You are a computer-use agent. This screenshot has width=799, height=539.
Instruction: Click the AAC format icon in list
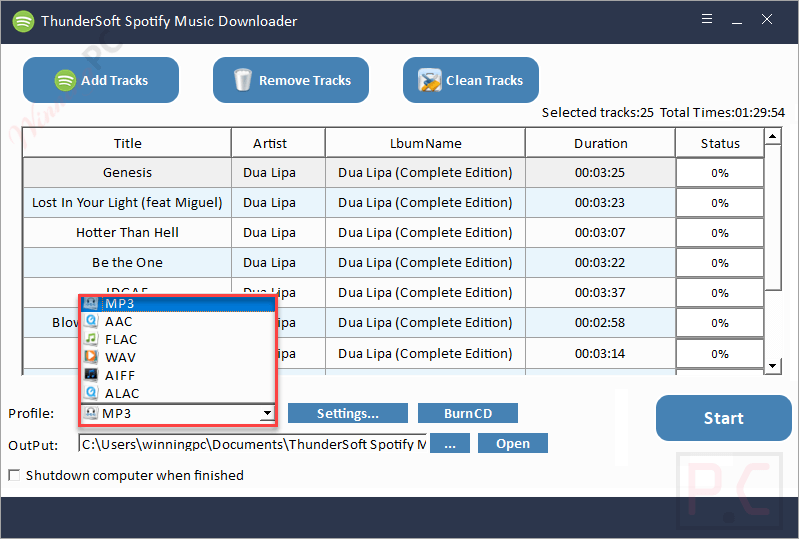[91, 321]
